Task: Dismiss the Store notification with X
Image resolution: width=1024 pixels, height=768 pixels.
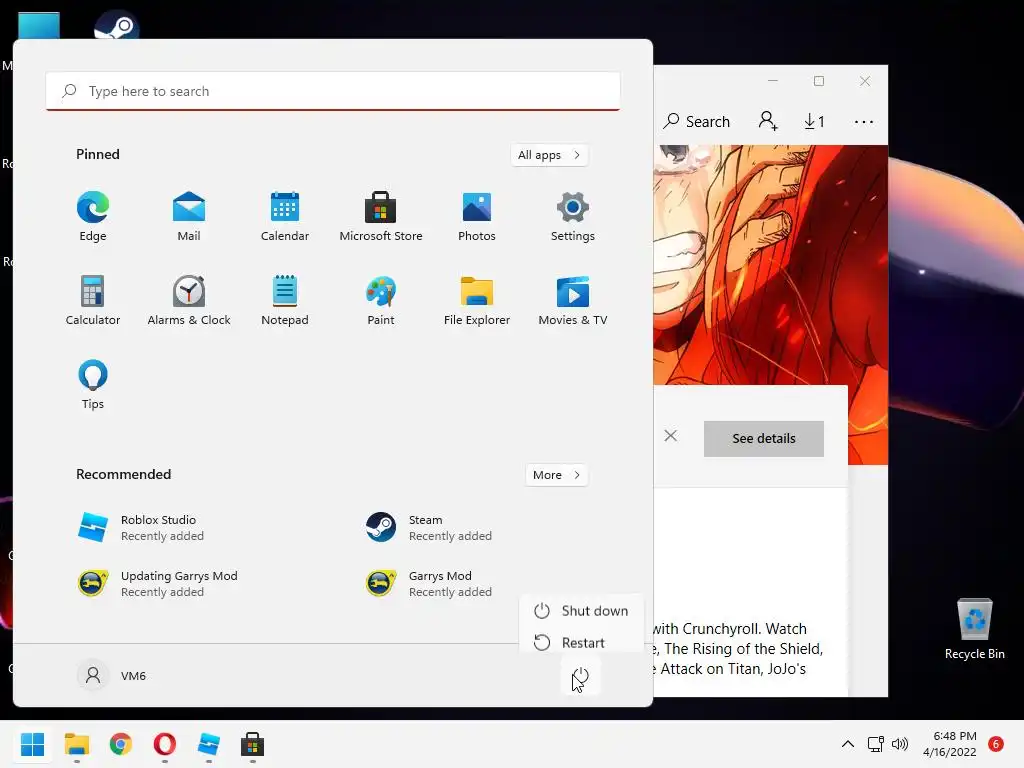Action: click(x=671, y=436)
